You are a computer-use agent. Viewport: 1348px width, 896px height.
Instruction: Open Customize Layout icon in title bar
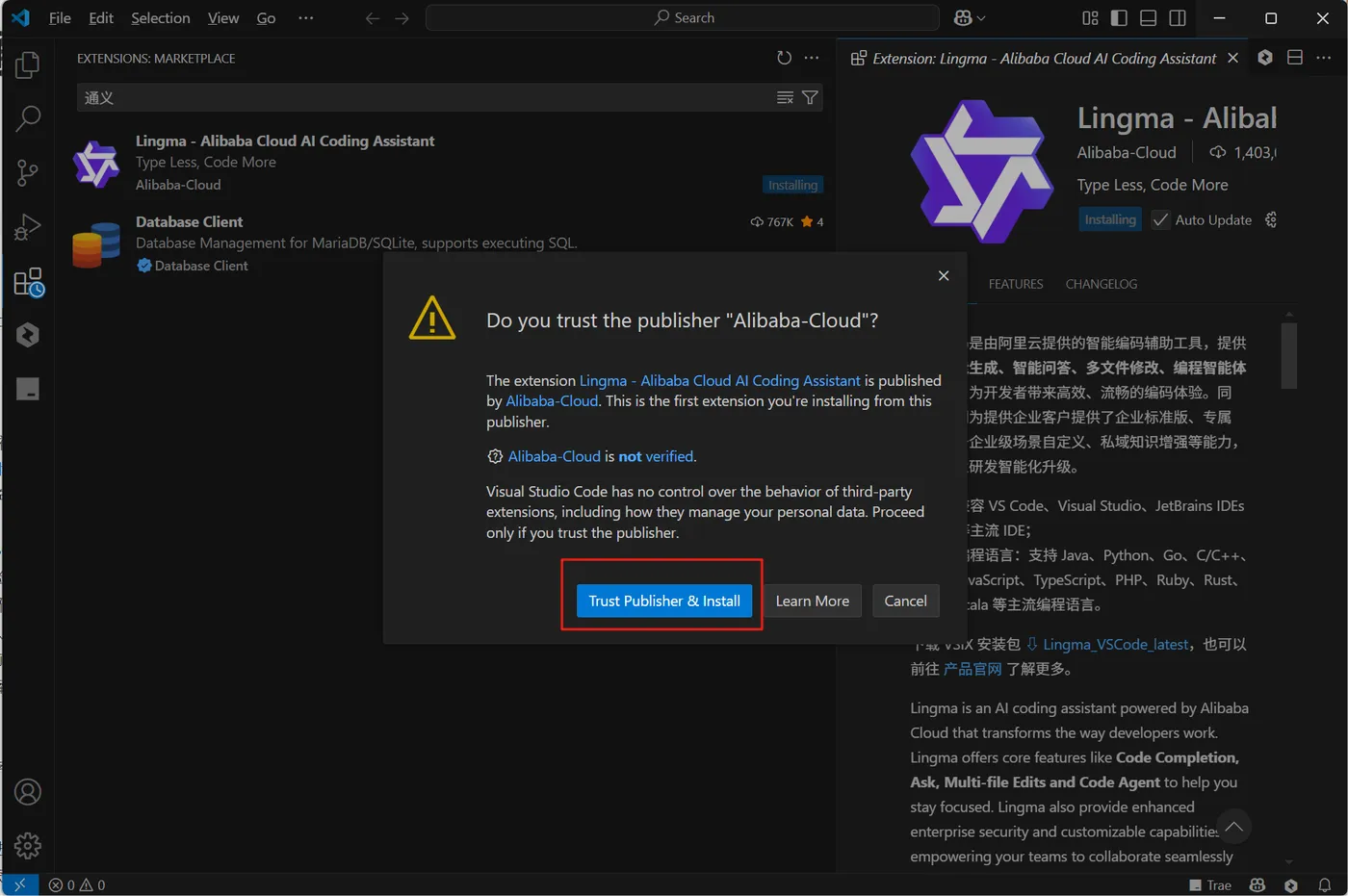(1090, 18)
